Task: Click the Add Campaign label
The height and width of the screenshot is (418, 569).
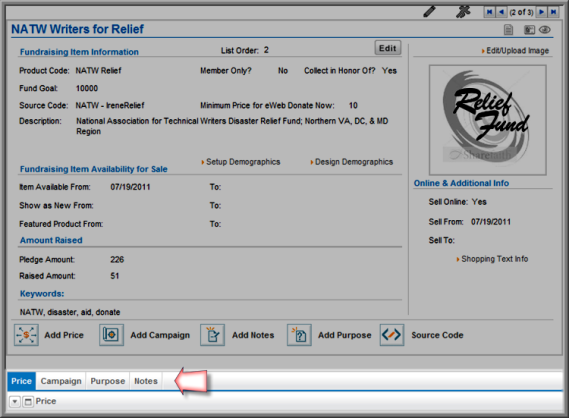Action: (x=160, y=335)
